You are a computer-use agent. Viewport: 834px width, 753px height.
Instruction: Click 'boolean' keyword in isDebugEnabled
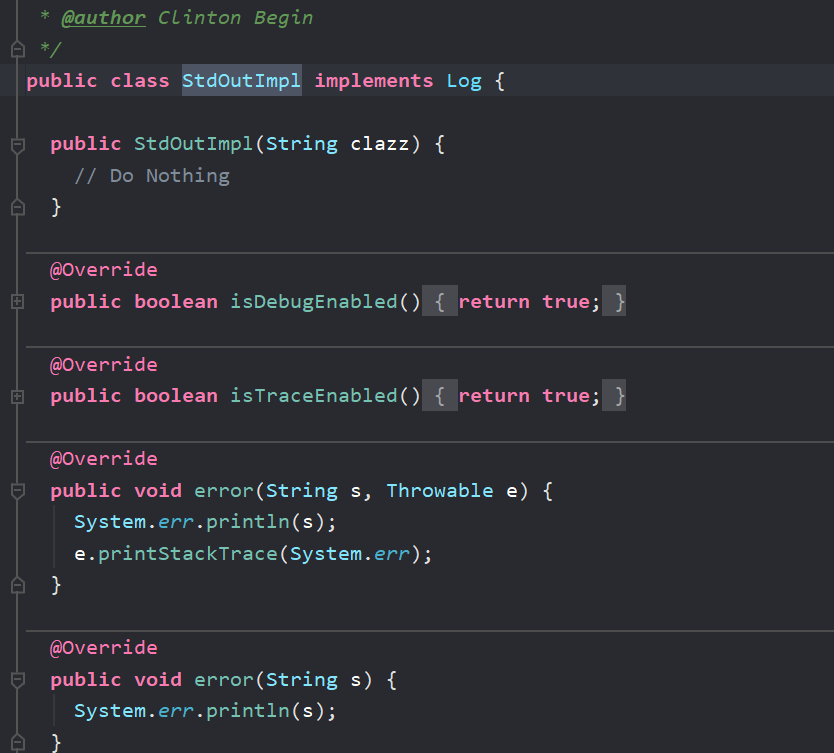tap(176, 302)
